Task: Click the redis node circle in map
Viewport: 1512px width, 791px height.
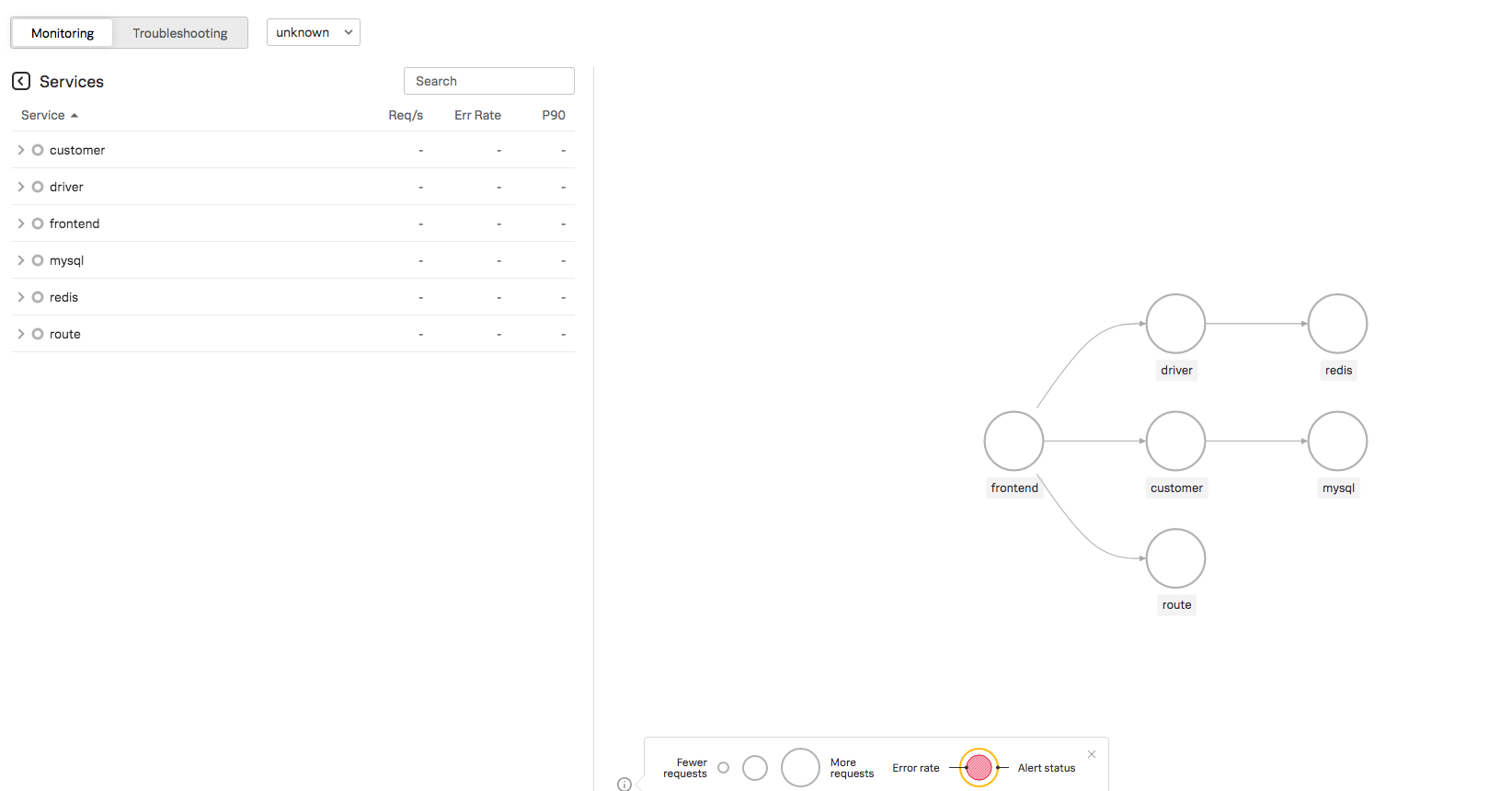Action: pyautogui.click(x=1337, y=324)
